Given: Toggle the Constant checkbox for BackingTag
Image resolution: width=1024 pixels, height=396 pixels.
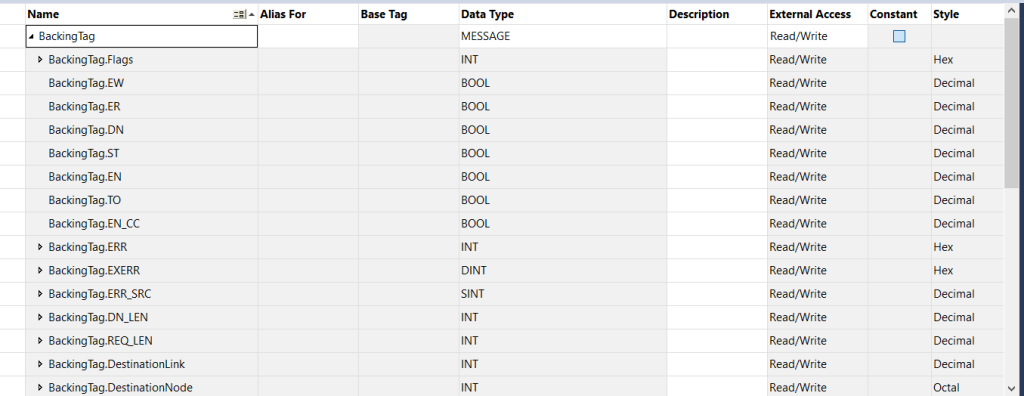Looking at the screenshot, I should click(899, 37).
